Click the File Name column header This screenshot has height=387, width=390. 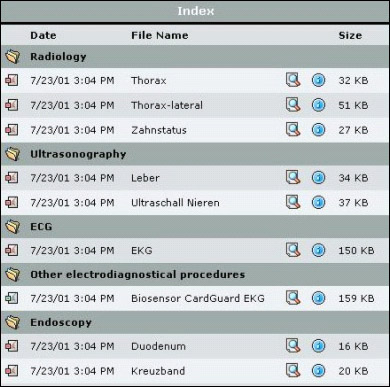pos(160,35)
